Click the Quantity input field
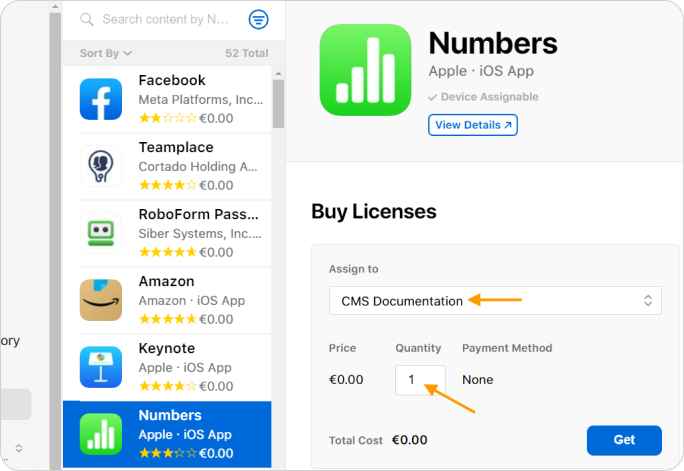 (420, 380)
